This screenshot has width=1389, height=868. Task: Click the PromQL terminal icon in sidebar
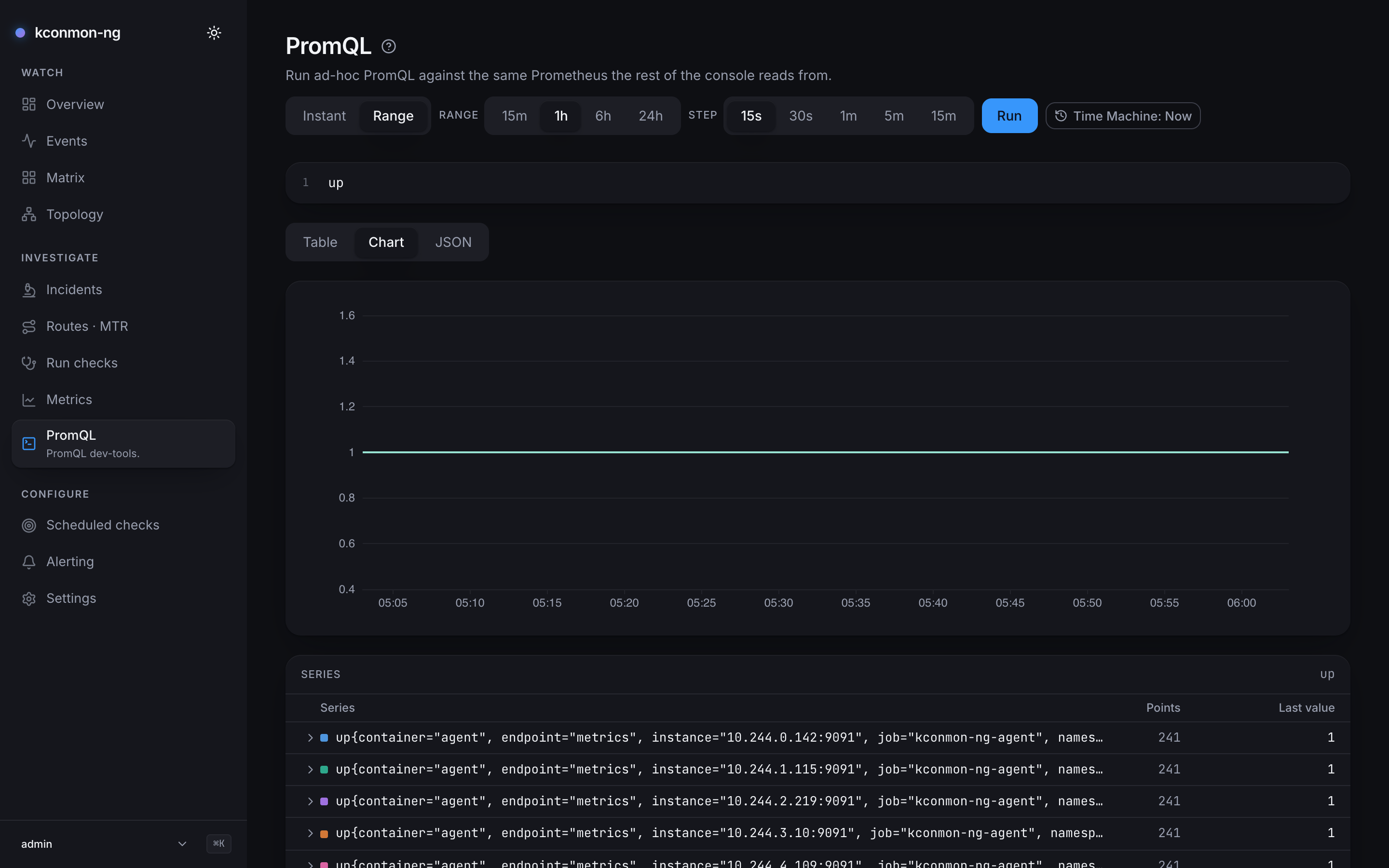coord(29,444)
